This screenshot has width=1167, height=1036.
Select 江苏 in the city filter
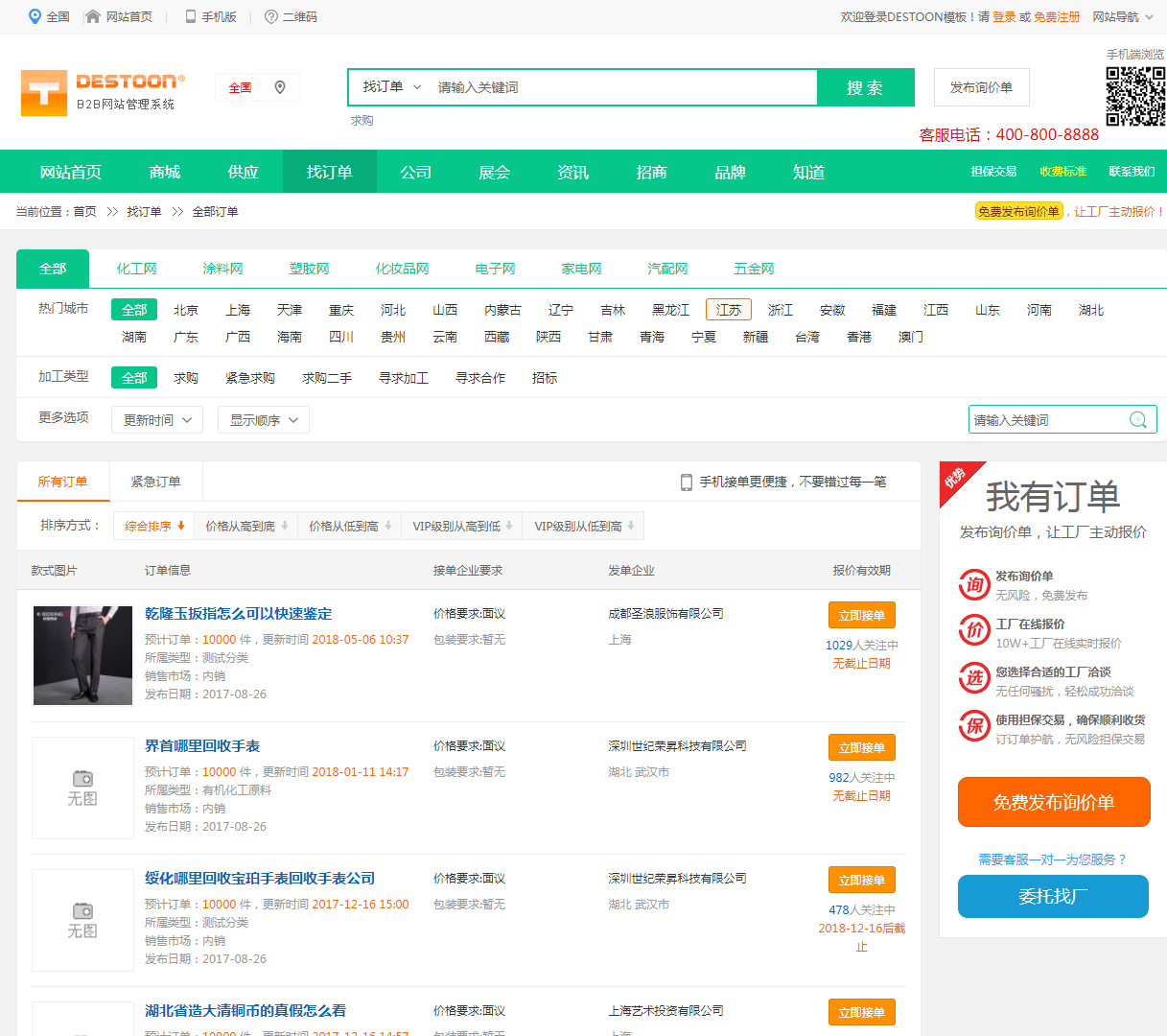728,310
